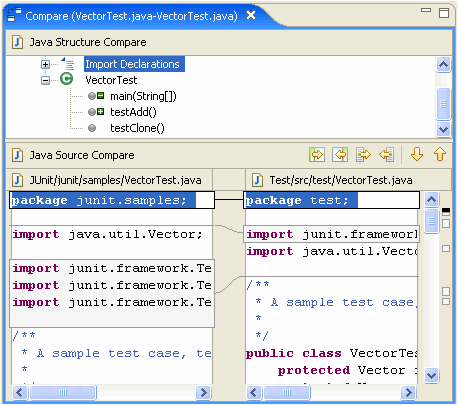Click source compare vertical scrollbar up arrow
The width and height of the screenshot is (458, 405).
click(x=432, y=200)
